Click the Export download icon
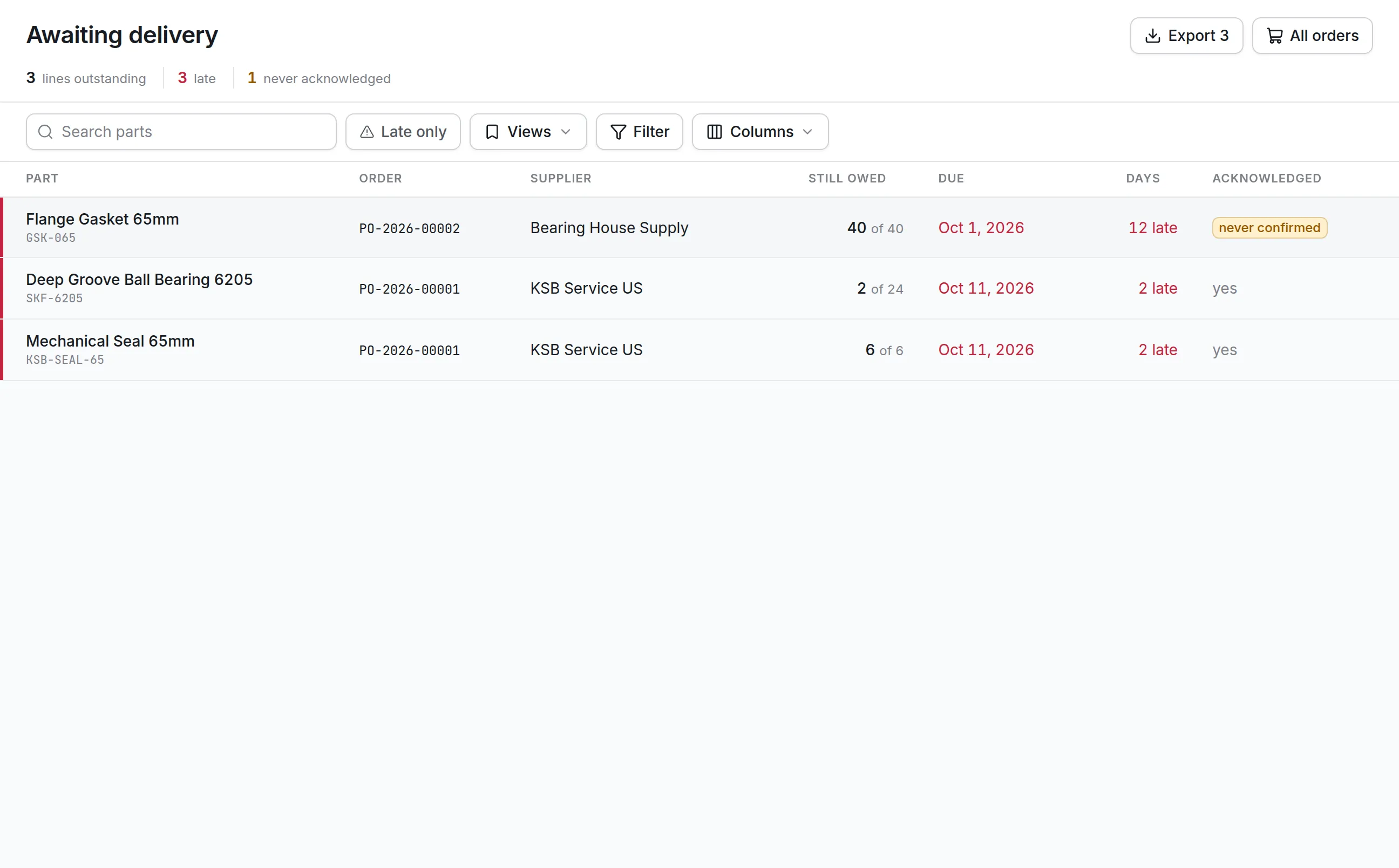The width and height of the screenshot is (1399, 868). [x=1152, y=36]
